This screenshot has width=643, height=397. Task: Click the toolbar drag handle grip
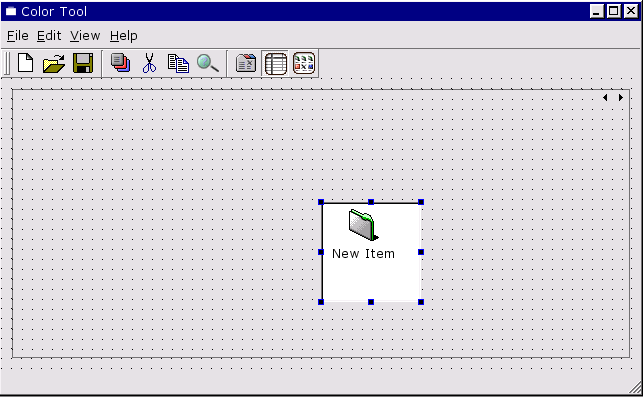coord(6,64)
